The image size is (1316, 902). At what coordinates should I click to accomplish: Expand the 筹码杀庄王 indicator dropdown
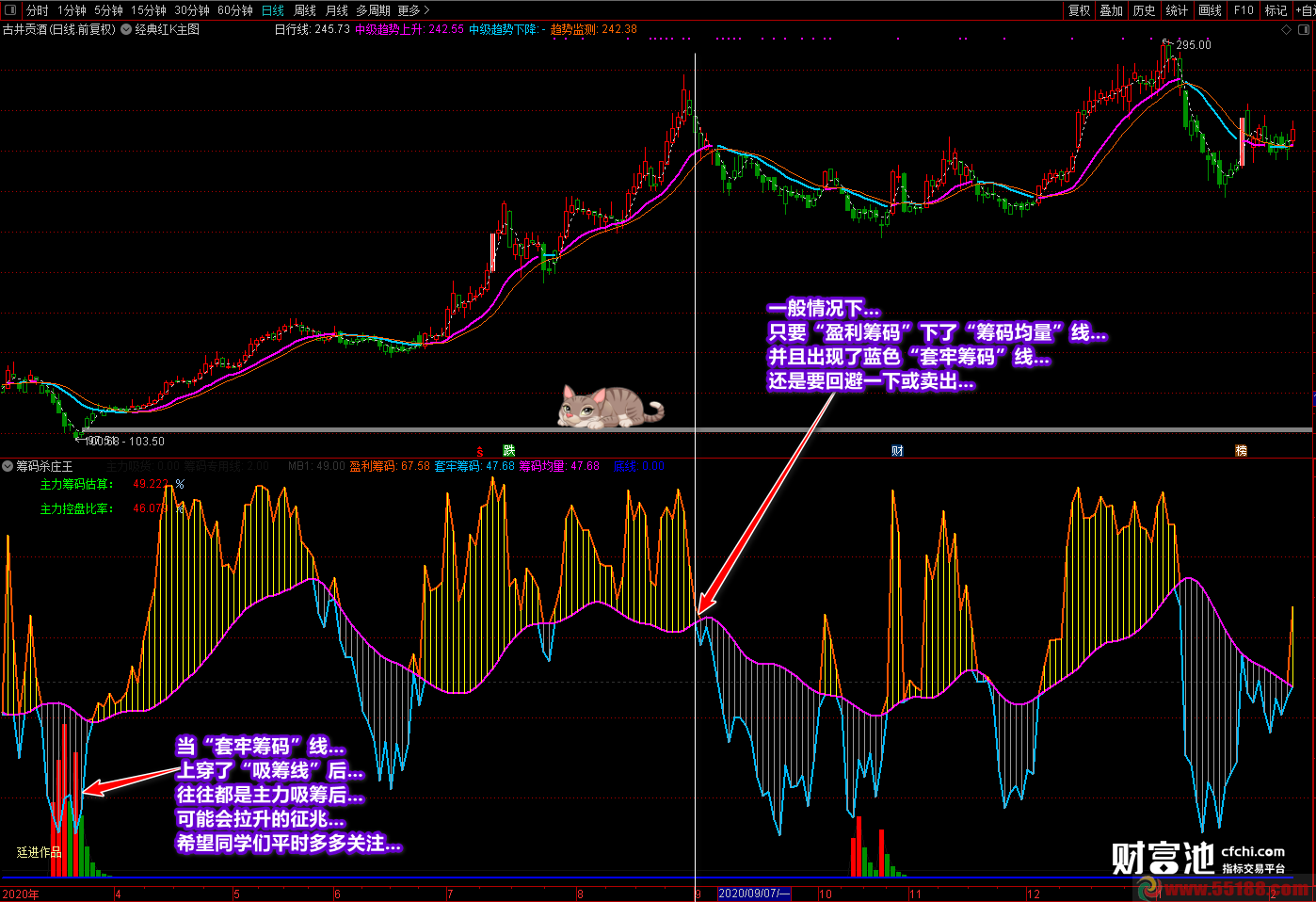(x=8, y=466)
